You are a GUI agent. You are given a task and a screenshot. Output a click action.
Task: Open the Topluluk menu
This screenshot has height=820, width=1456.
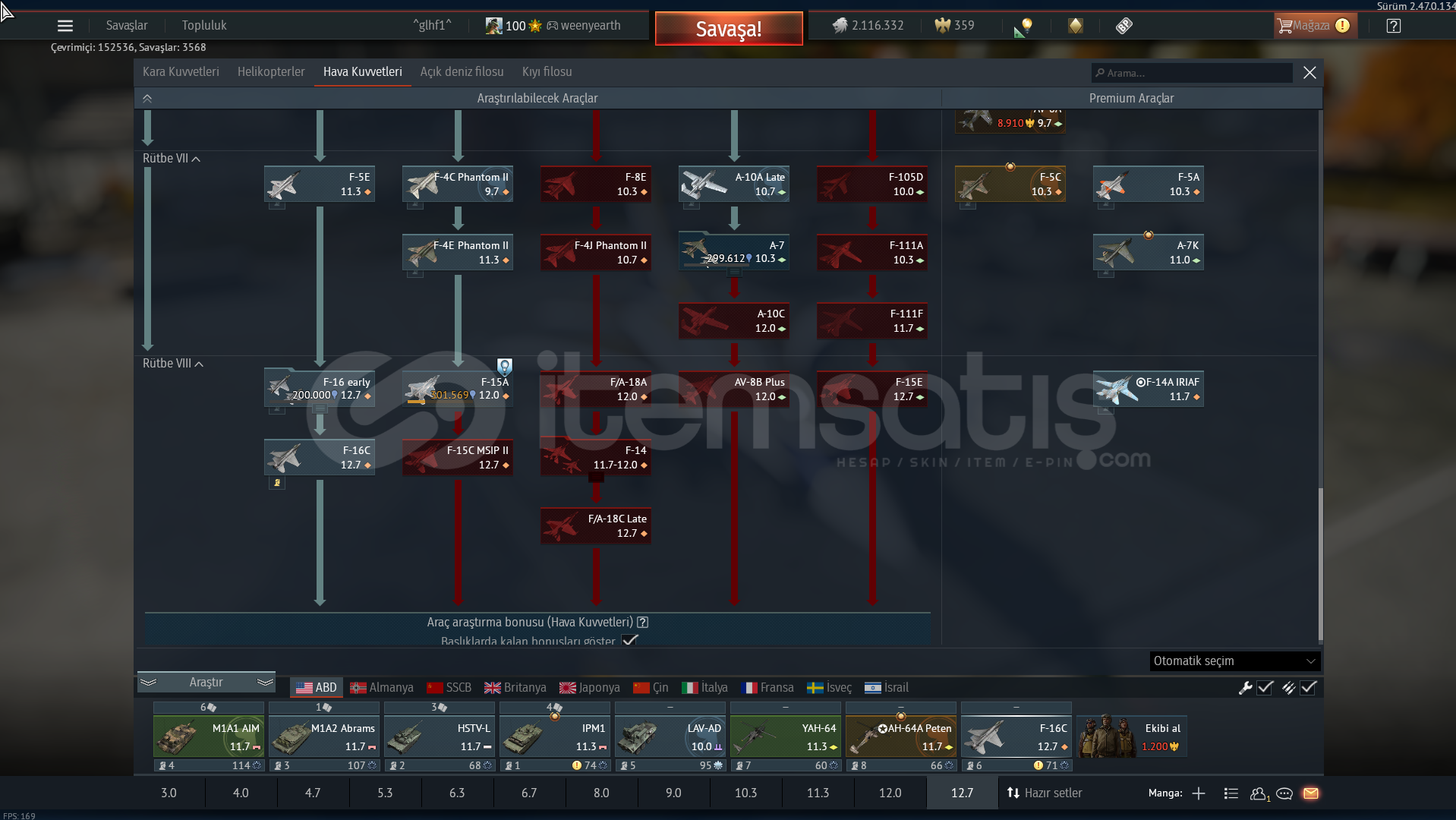tap(204, 26)
